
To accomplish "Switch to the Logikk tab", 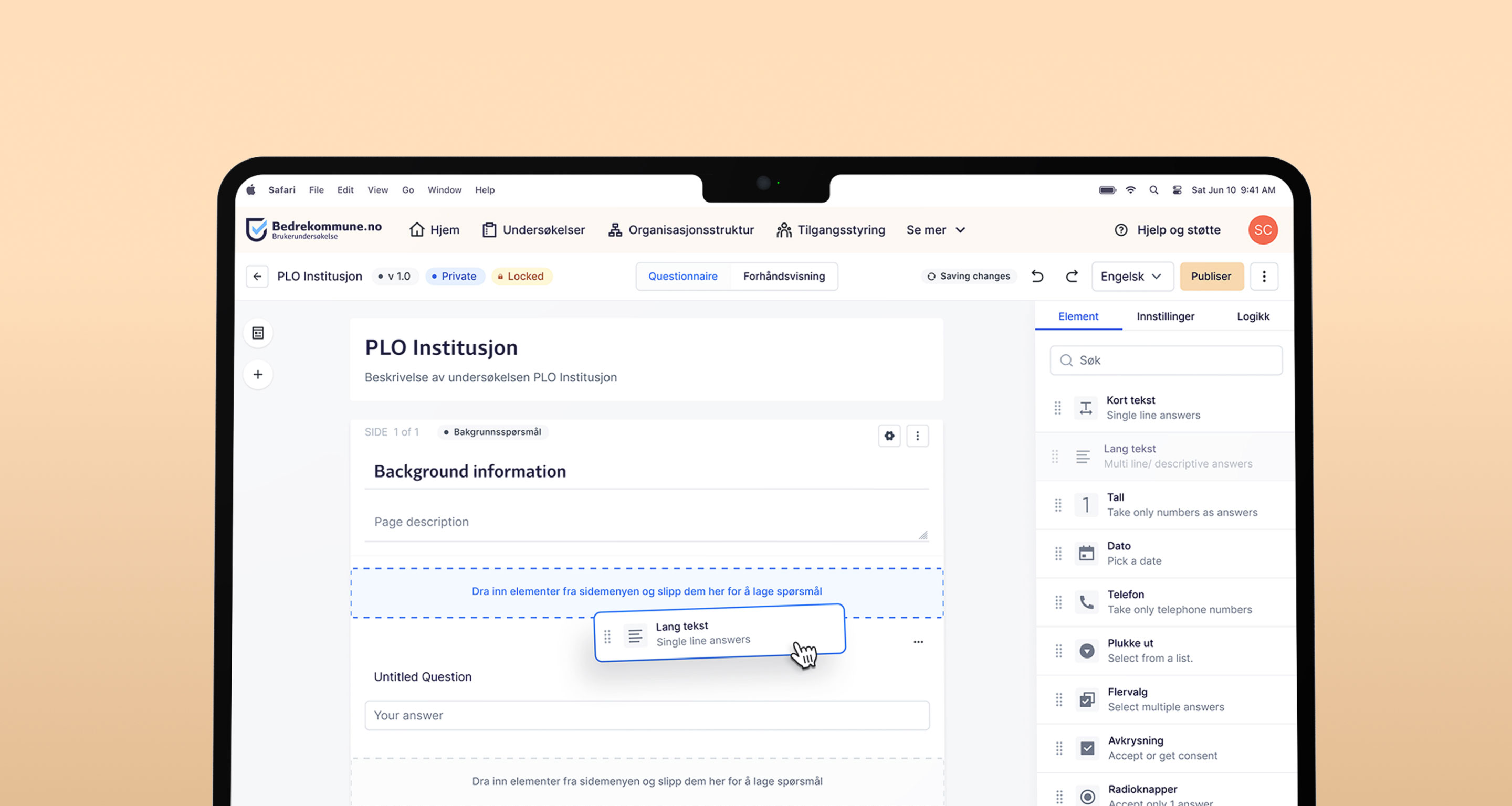I will [x=1253, y=316].
